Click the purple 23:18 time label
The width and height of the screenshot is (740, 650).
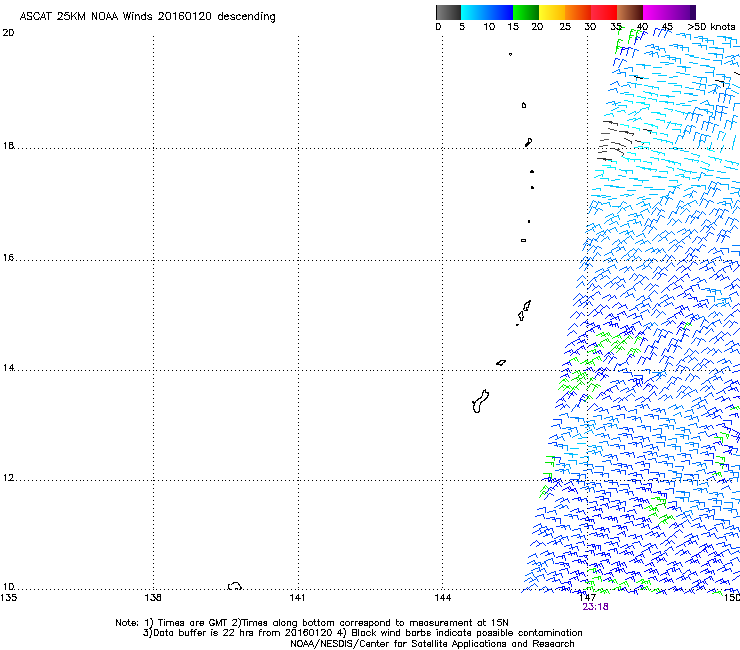coord(595,607)
